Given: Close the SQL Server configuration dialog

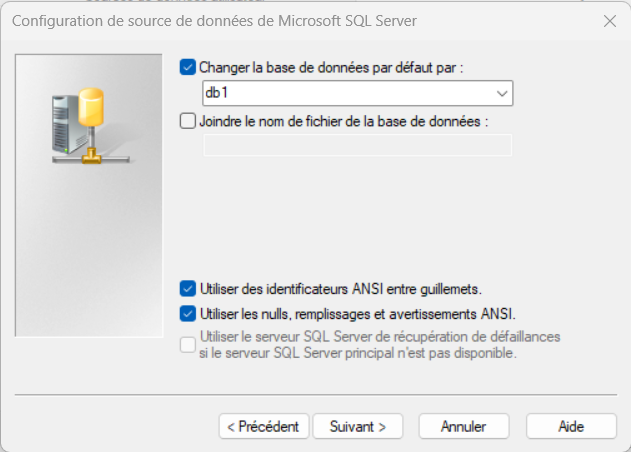Looking at the screenshot, I should (x=609, y=20).
